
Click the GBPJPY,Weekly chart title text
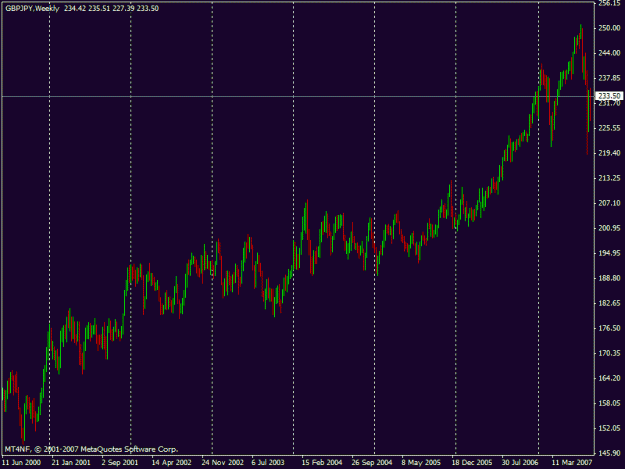point(32,8)
